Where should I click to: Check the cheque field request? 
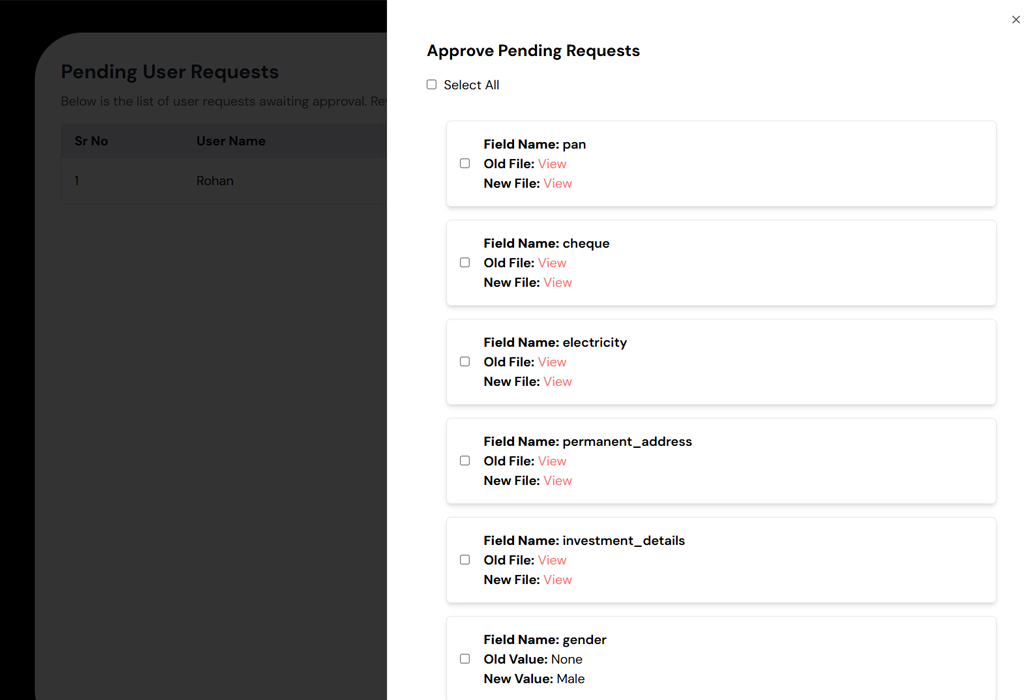[465, 262]
